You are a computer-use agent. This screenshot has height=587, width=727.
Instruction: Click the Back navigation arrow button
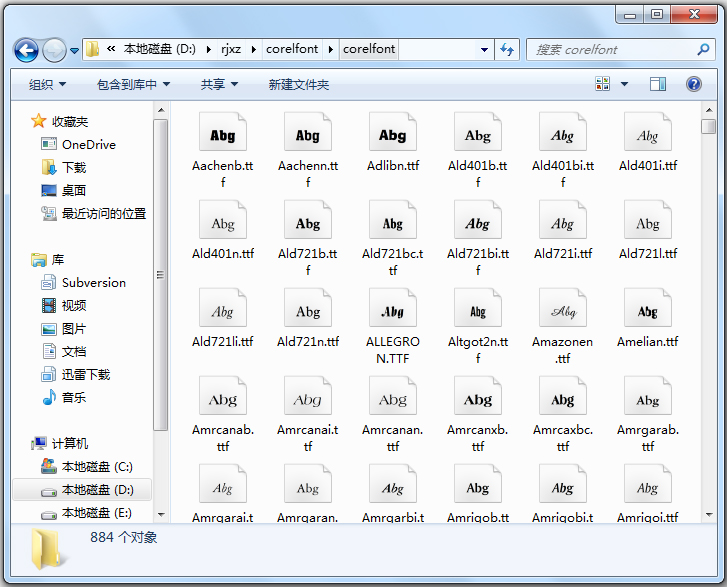[26, 49]
